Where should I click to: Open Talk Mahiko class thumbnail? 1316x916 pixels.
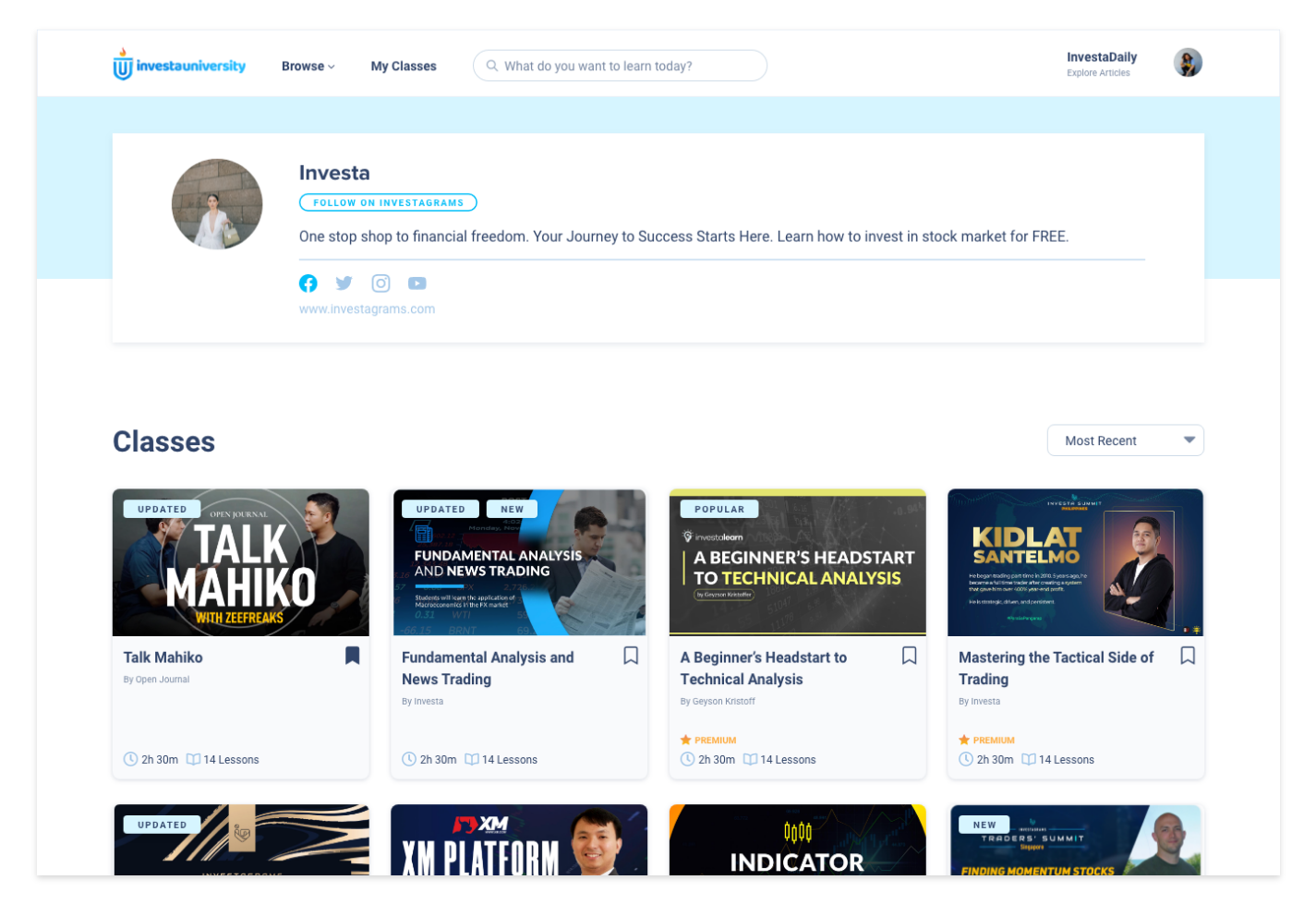(x=241, y=562)
